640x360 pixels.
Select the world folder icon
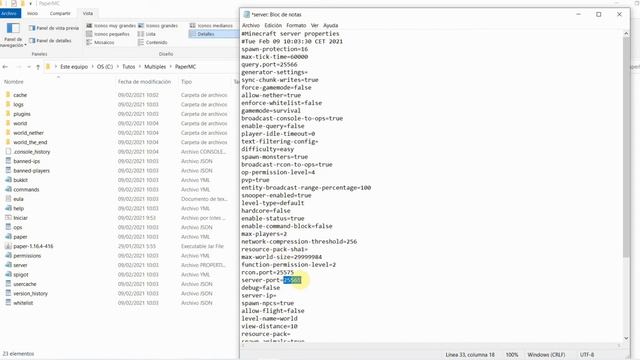tap(8, 123)
